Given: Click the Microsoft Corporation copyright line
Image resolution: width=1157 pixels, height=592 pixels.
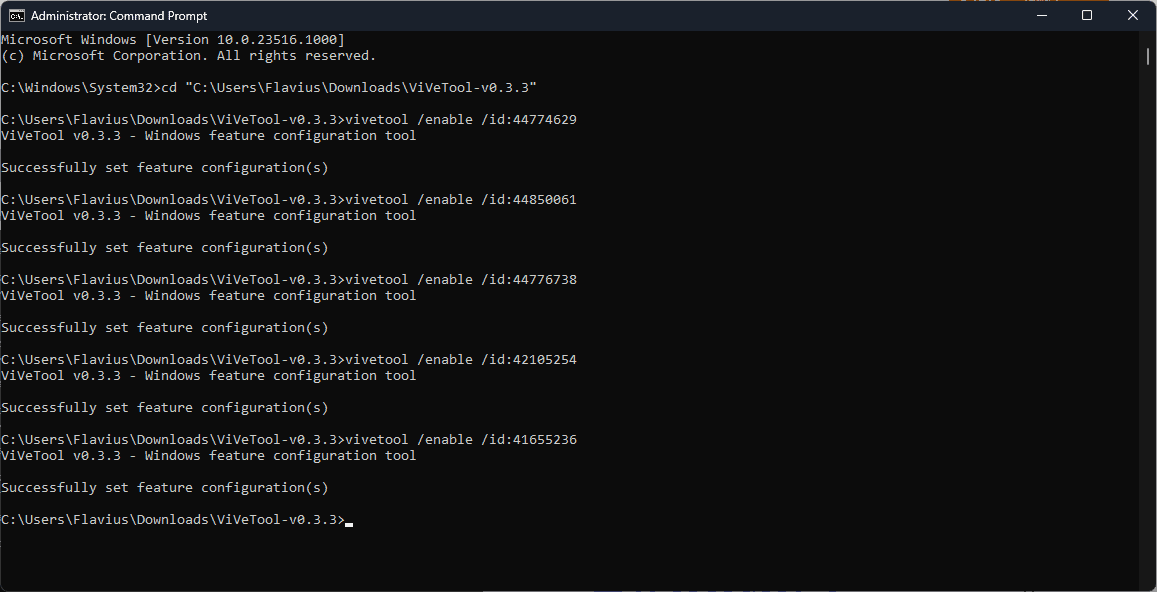Looking at the screenshot, I should click(x=189, y=56).
